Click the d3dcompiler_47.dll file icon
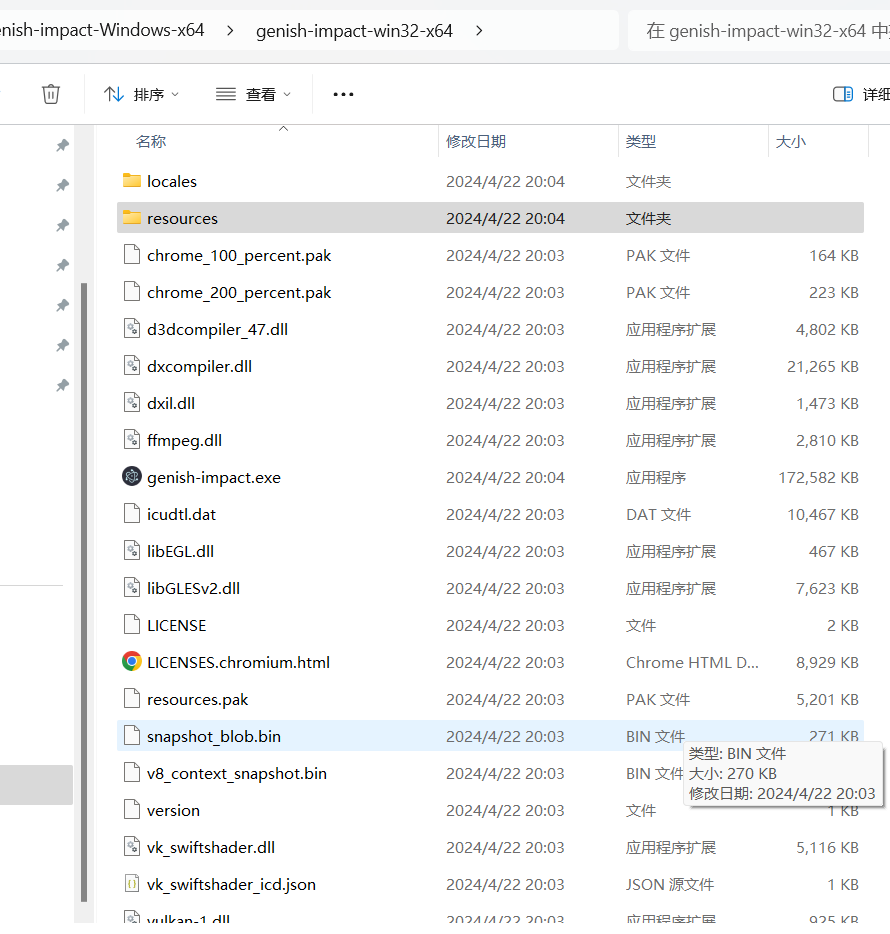The height and width of the screenshot is (934, 890). tap(131, 329)
